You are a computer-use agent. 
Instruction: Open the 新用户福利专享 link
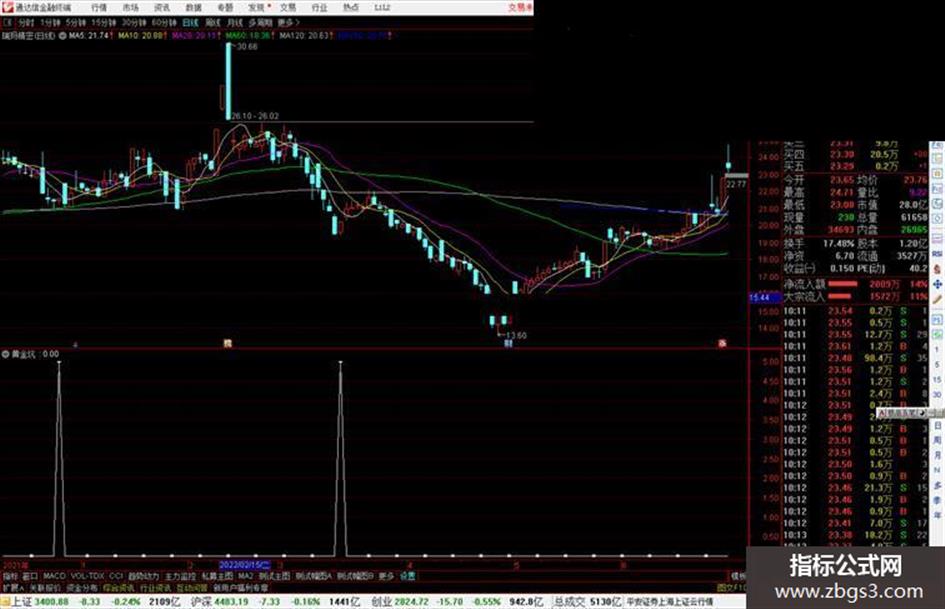[x=240, y=587]
